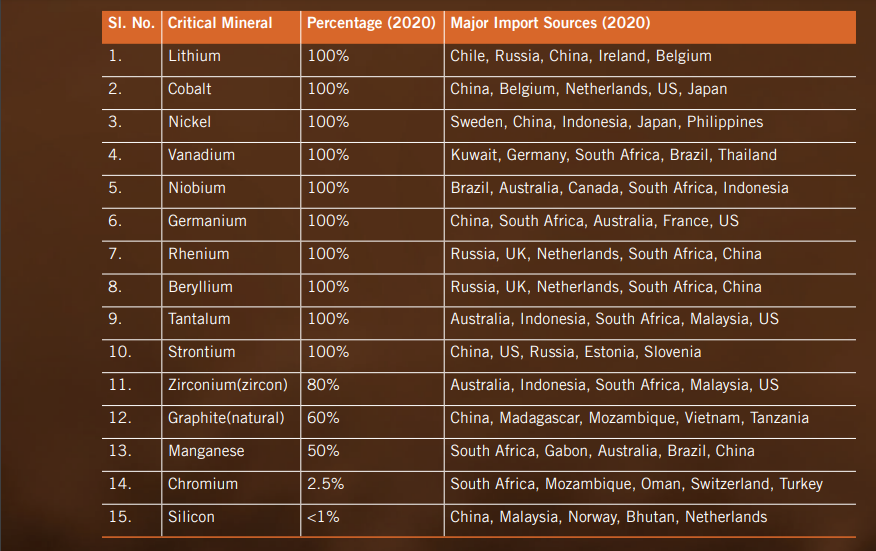Click the Tantalum import sources text

(615, 319)
